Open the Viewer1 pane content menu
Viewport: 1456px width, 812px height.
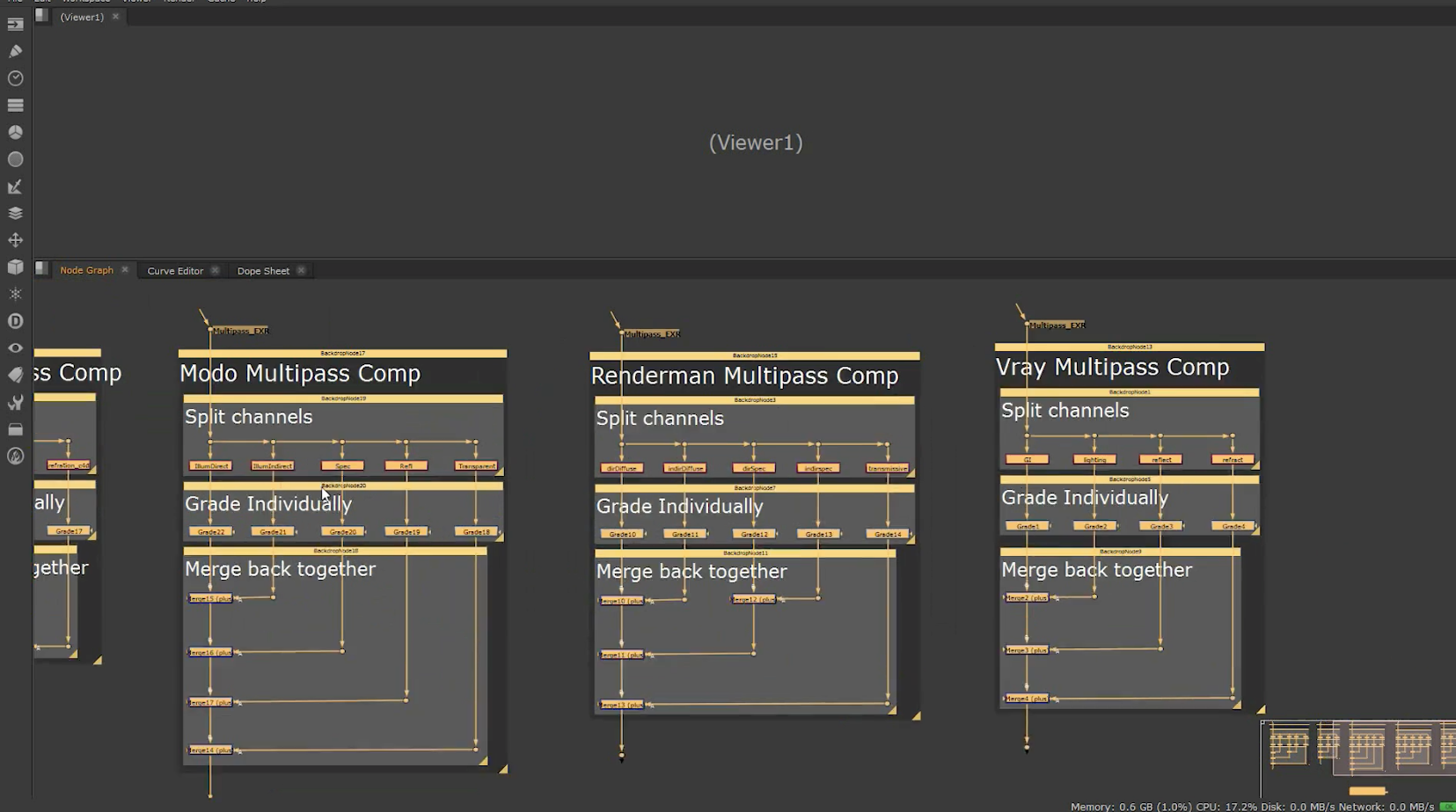[41, 16]
